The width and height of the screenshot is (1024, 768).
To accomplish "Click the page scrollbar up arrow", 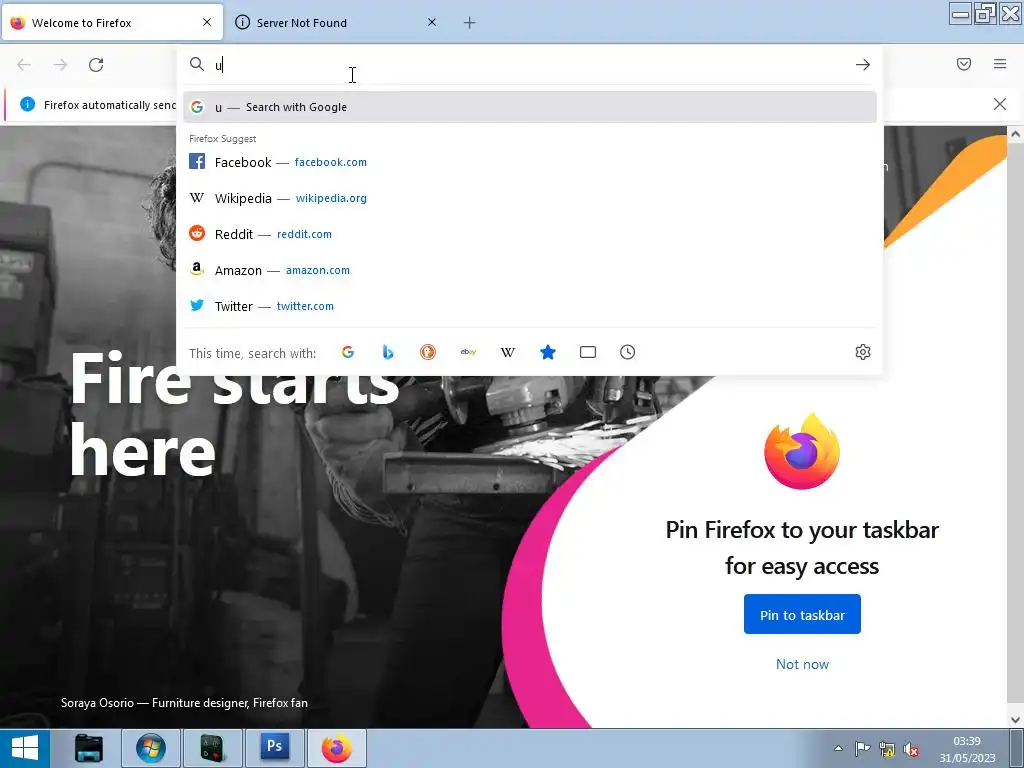I will click(1016, 134).
